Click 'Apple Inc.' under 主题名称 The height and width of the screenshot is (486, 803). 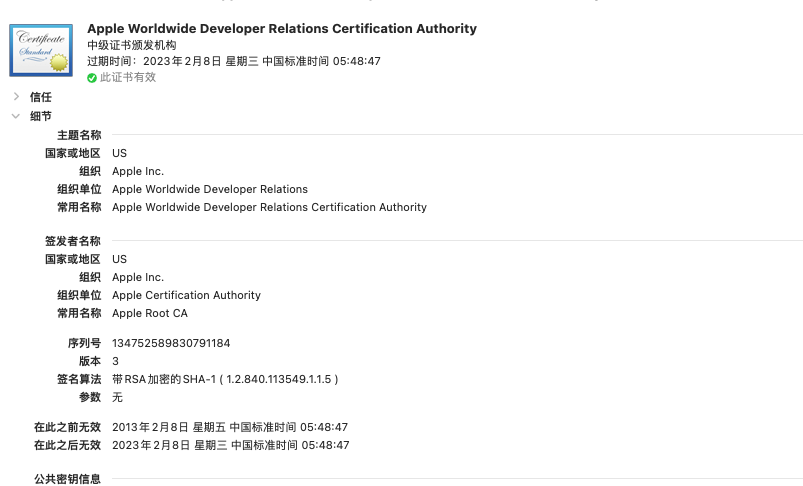click(x=138, y=172)
